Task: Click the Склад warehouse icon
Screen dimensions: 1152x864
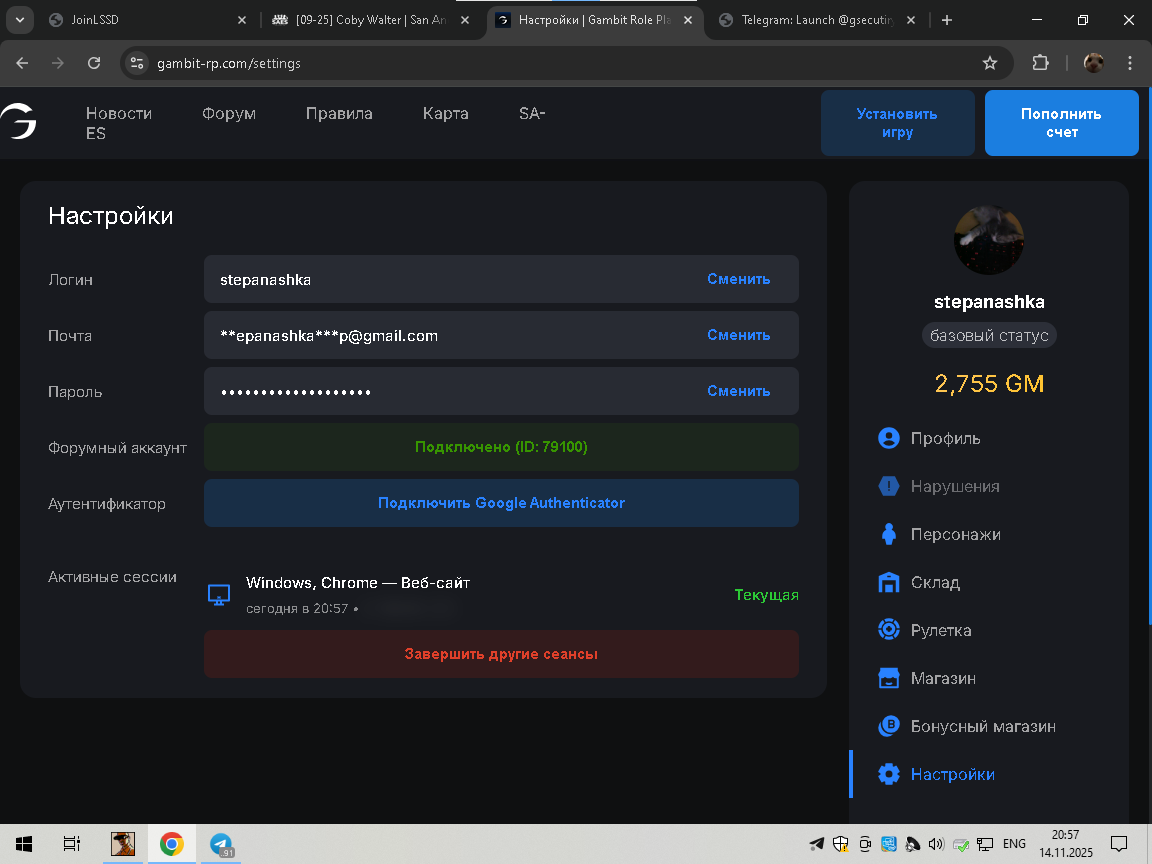Action: pyautogui.click(x=888, y=582)
